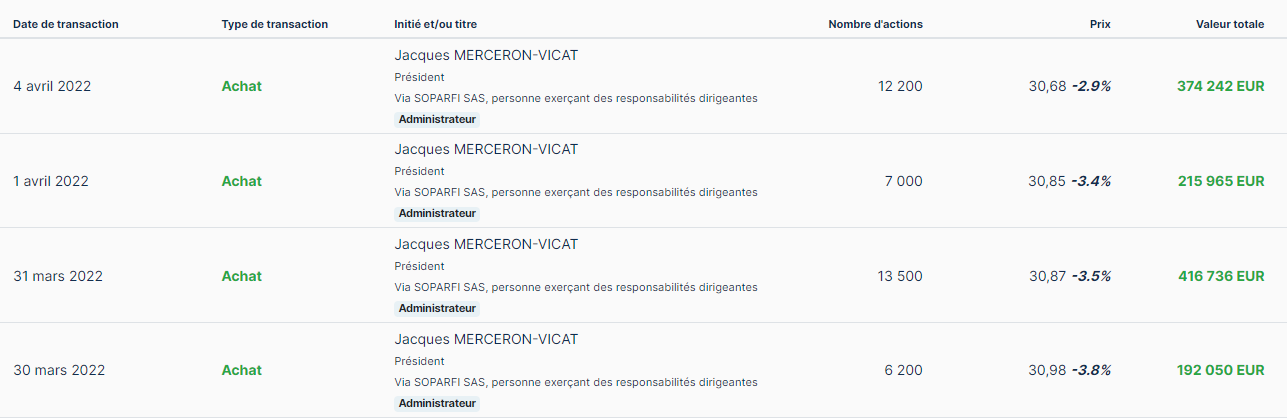Select the Achat label for 30 mars 2022

click(x=241, y=370)
